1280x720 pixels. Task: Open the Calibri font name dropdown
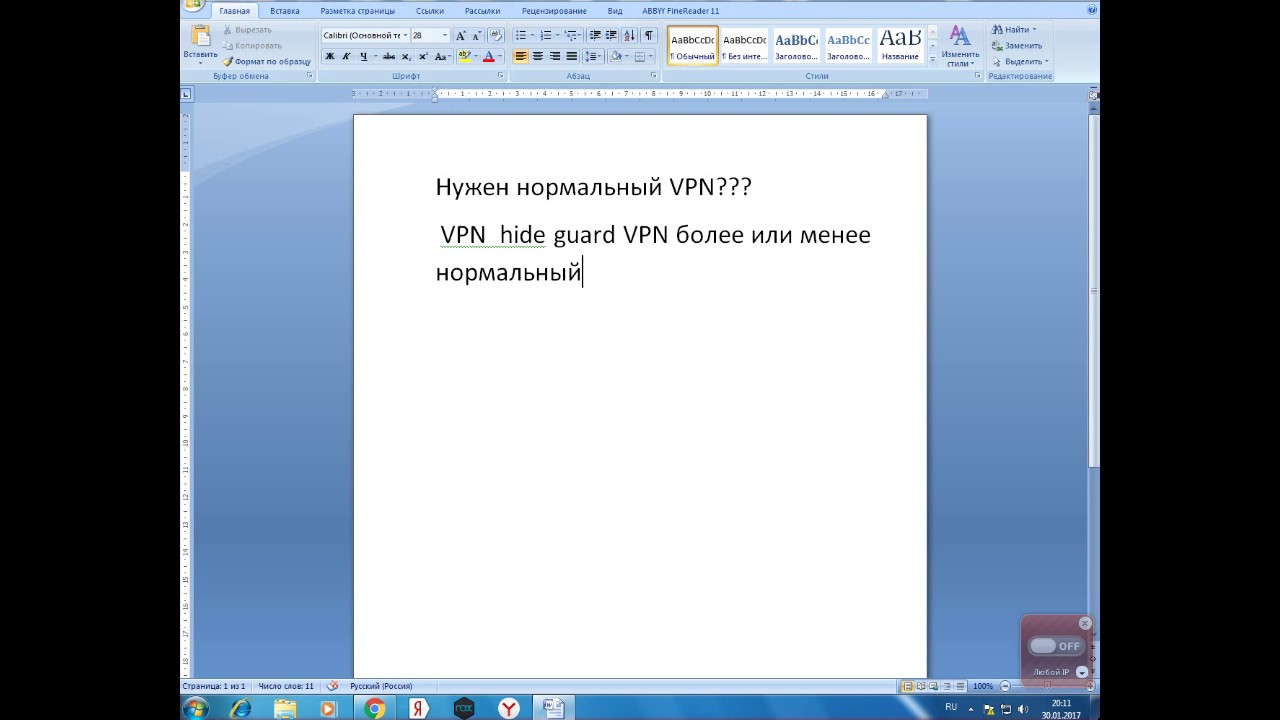click(405, 35)
